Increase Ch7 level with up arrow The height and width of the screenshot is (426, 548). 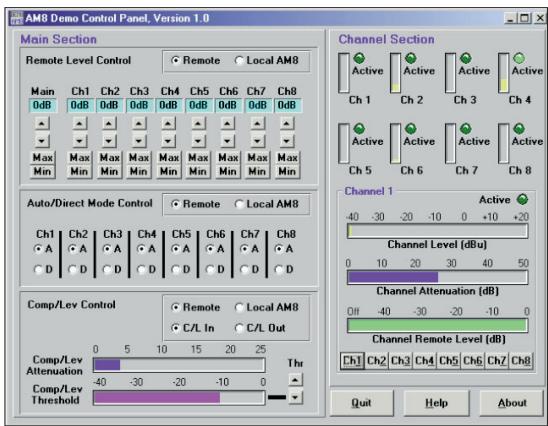tap(257, 123)
